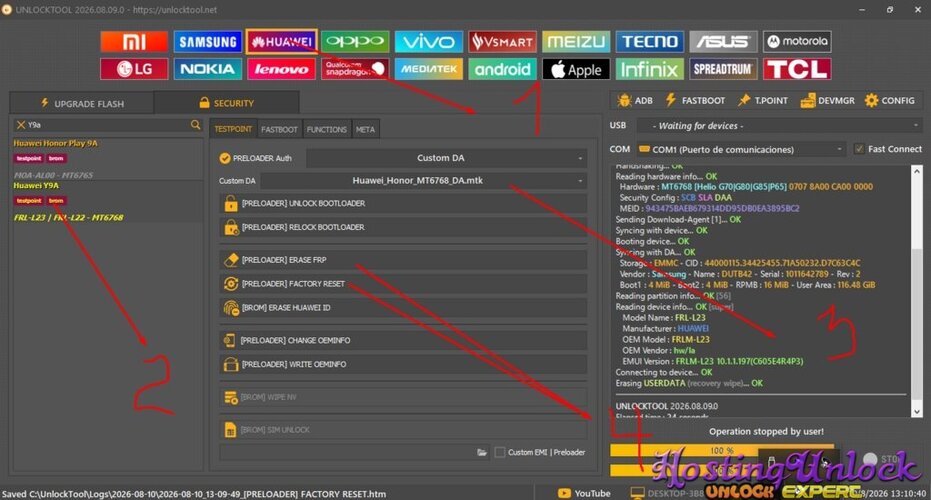
Task: Switch to SECURITY tab
Action: pyautogui.click(x=227, y=103)
